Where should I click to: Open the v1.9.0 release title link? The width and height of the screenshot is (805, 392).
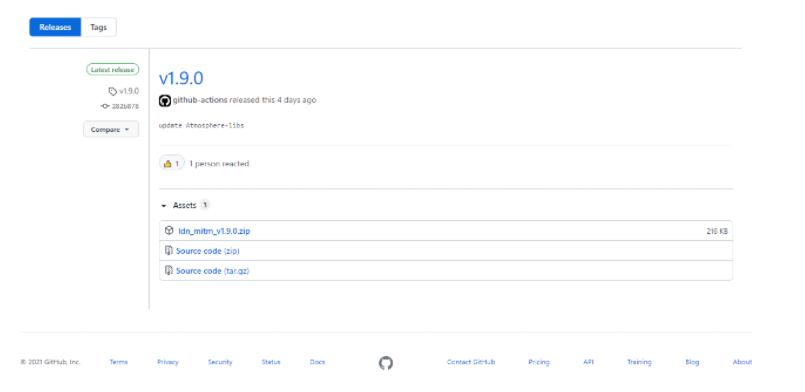pyautogui.click(x=181, y=78)
